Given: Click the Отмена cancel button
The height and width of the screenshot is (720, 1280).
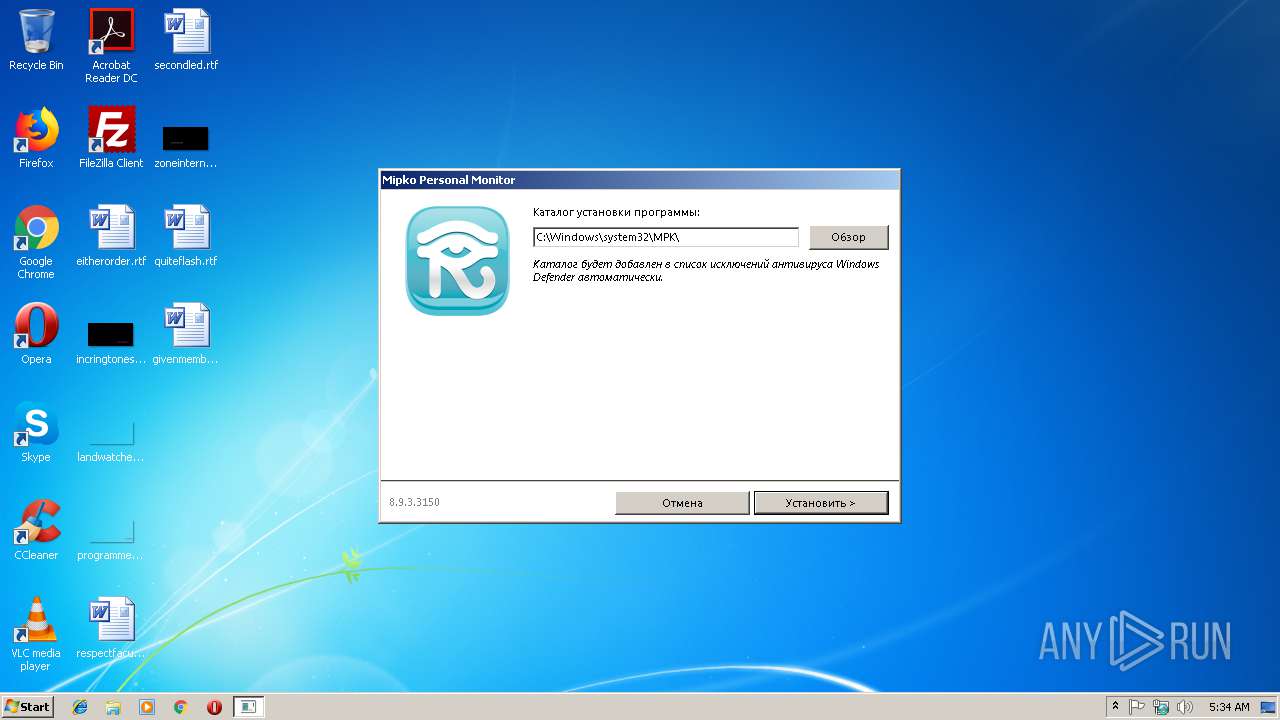Looking at the screenshot, I should [x=682, y=503].
